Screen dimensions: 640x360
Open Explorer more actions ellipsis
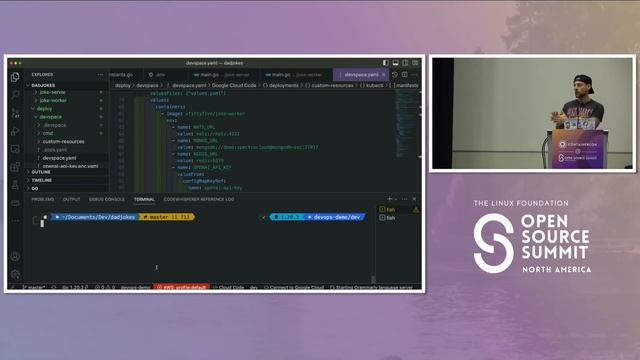100,75
